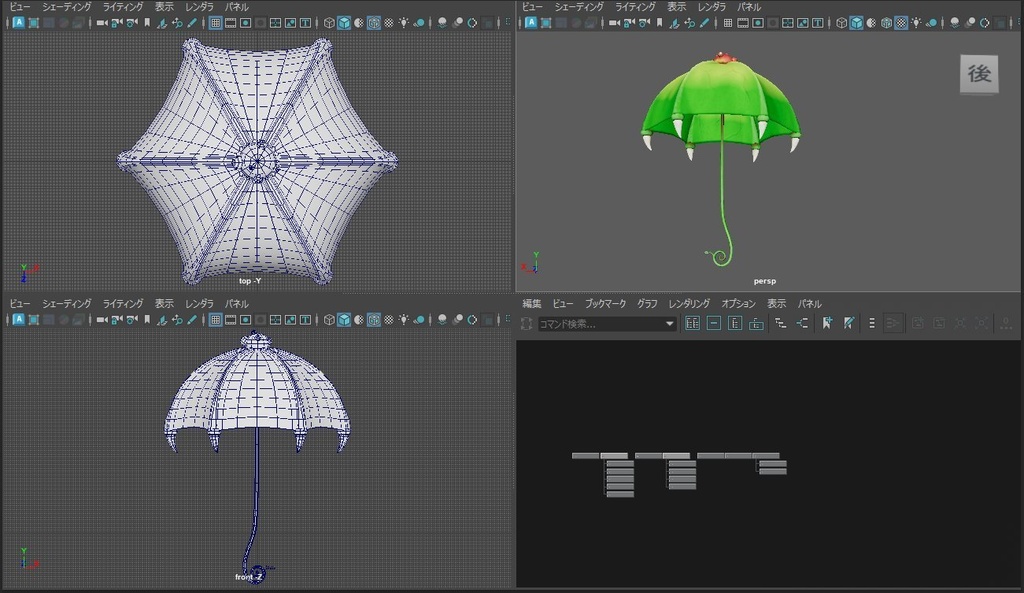Open the レンダリング menu in the Node Editor
Image resolution: width=1024 pixels, height=593 pixels.
[687, 303]
